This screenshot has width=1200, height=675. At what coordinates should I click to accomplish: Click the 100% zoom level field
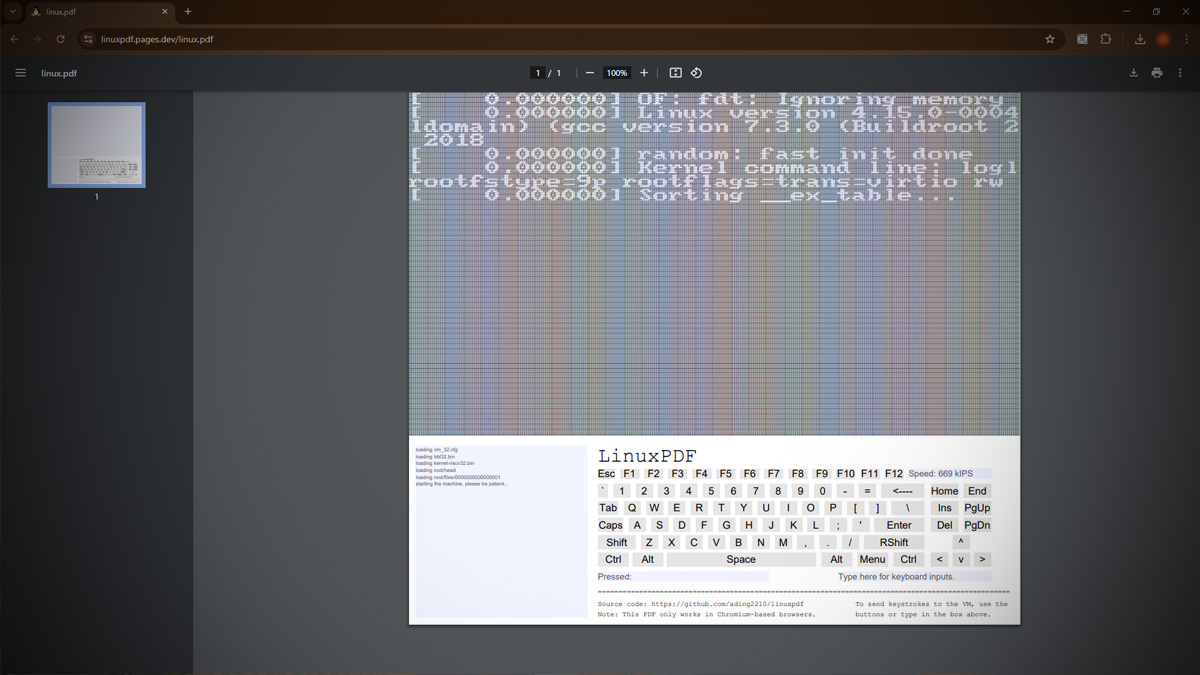point(617,73)
